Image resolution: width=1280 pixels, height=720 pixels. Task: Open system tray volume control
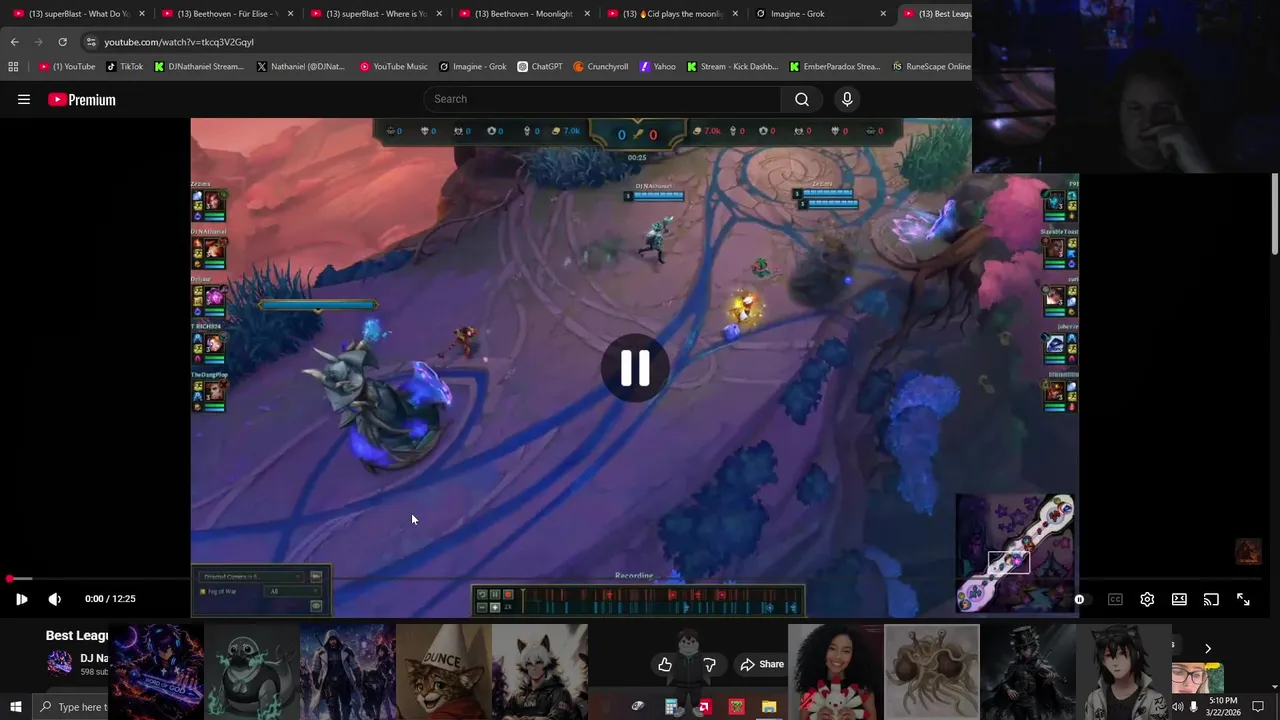[x=1177, y=707]
